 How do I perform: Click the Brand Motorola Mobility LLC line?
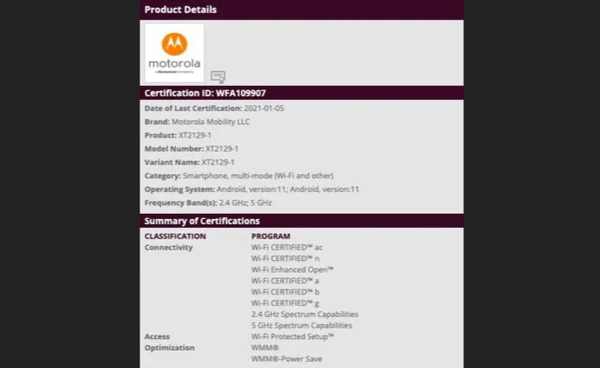coord(197,122)
